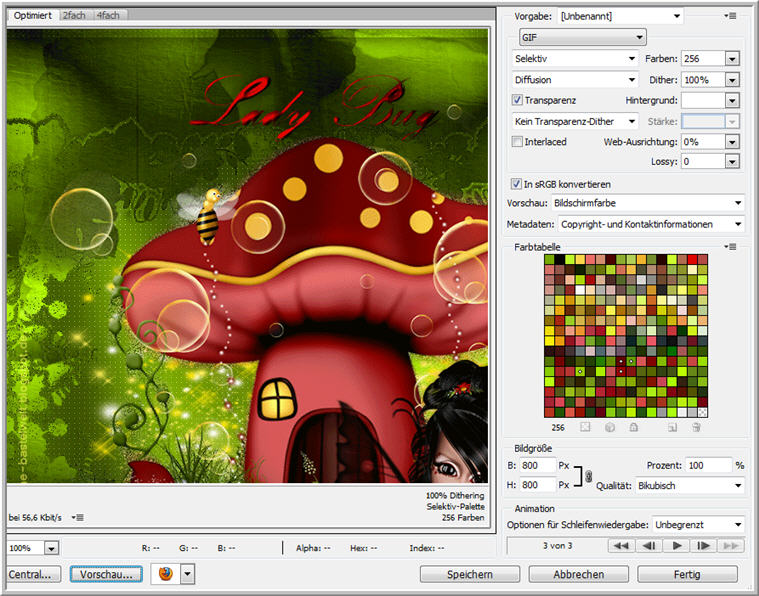Viewport: 759px width, 596px height.
Task: Click the 'Selektiv-Palette' info text
Action: 455,506
